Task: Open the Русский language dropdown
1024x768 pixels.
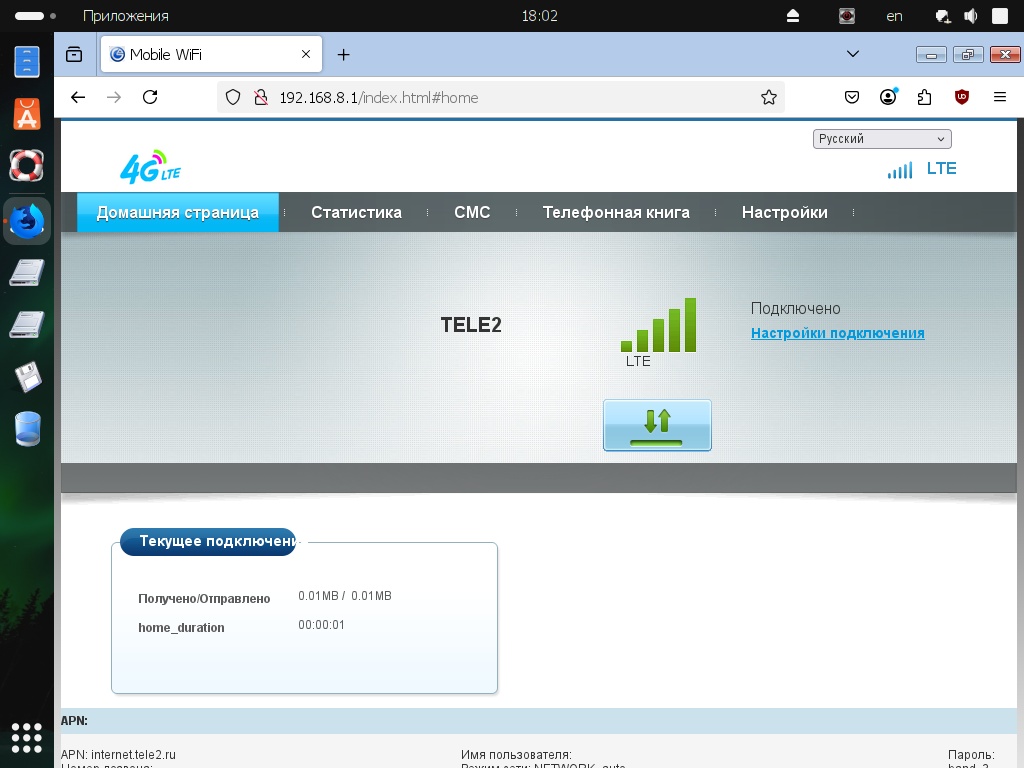Action: point(882,138)
